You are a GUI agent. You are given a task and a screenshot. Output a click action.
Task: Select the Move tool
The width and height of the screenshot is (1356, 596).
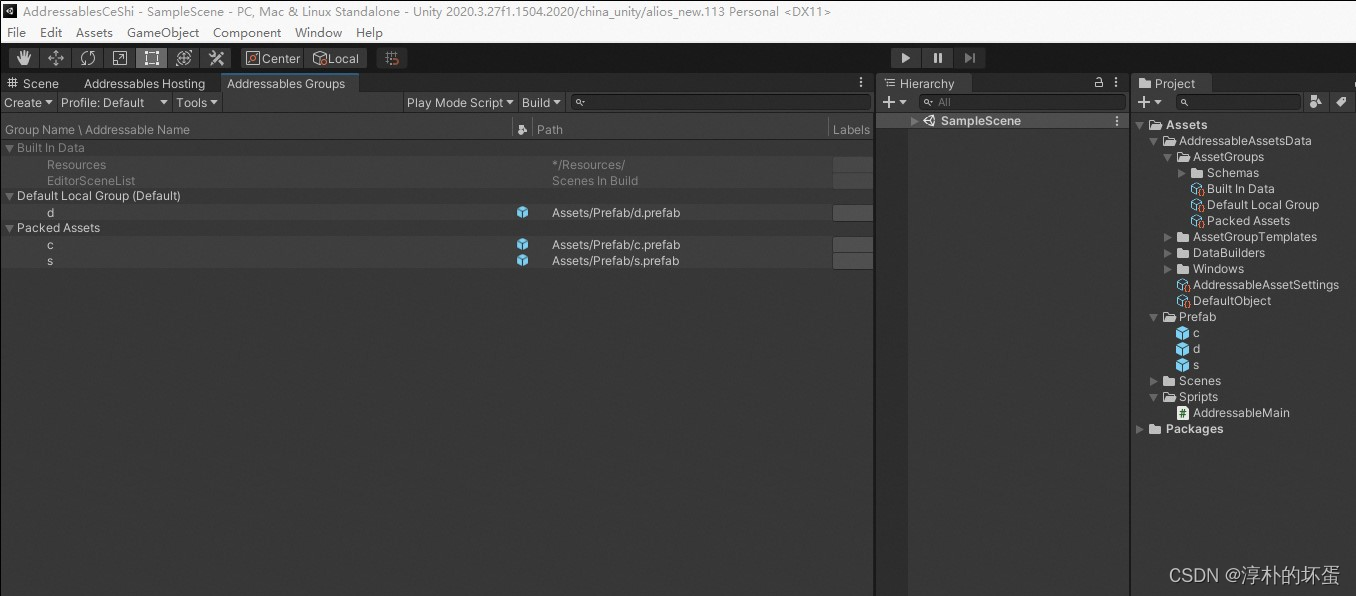click(56, 58)
